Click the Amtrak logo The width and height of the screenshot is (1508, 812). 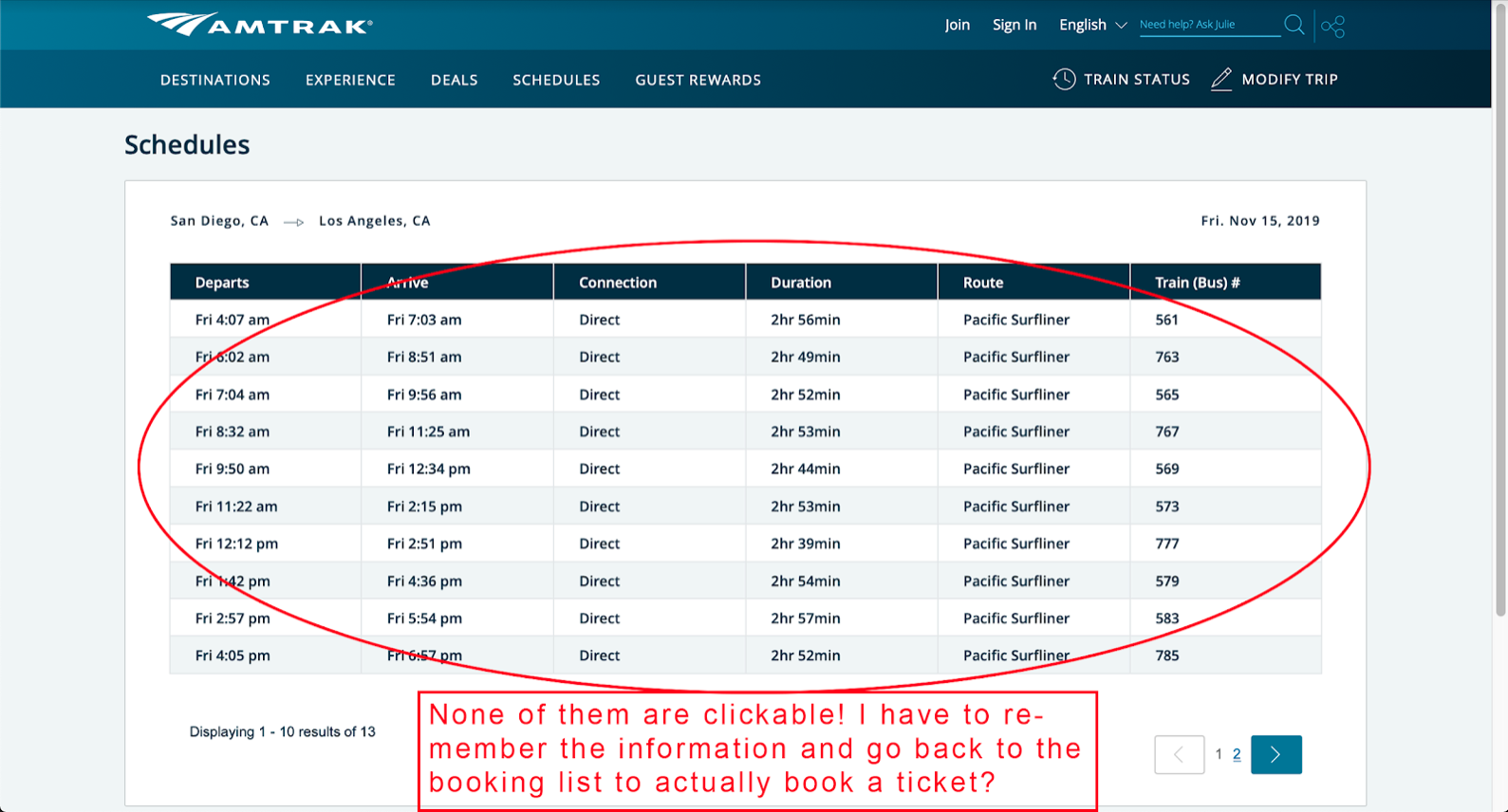pyautogui.click(x=259, y=24)
